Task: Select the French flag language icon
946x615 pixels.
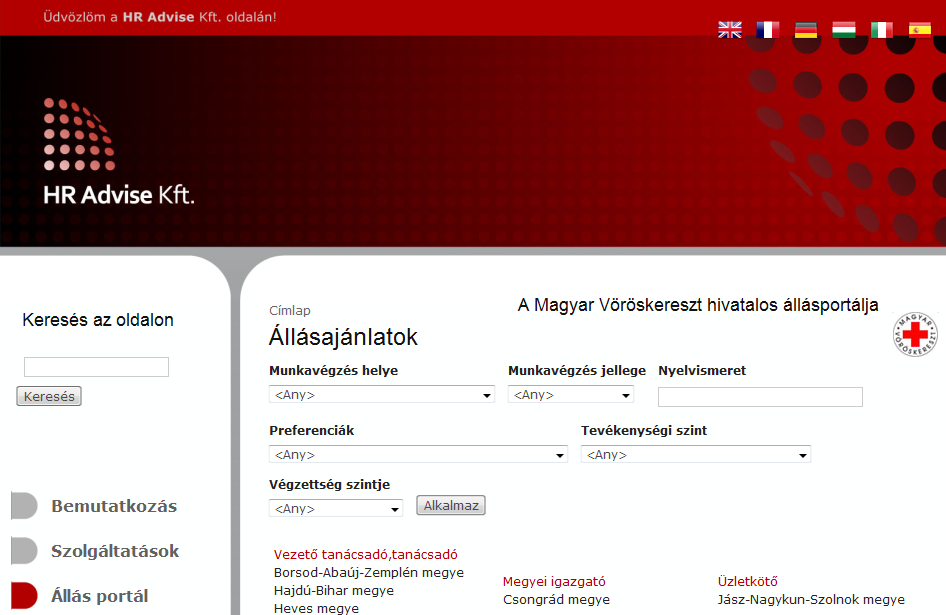Action: pos(767,30)
